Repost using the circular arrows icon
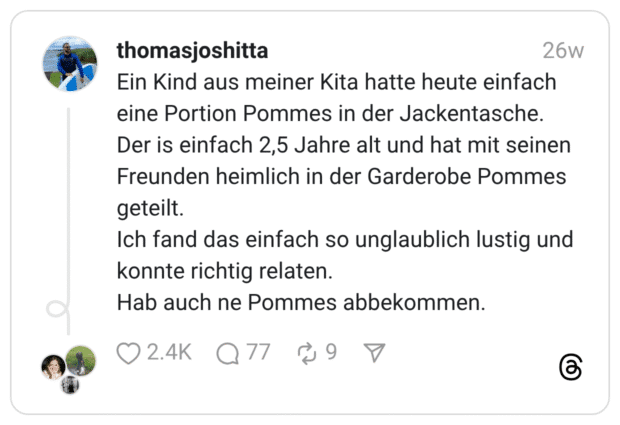This screenshot has height=425, width=620. (x=306, y=353)
